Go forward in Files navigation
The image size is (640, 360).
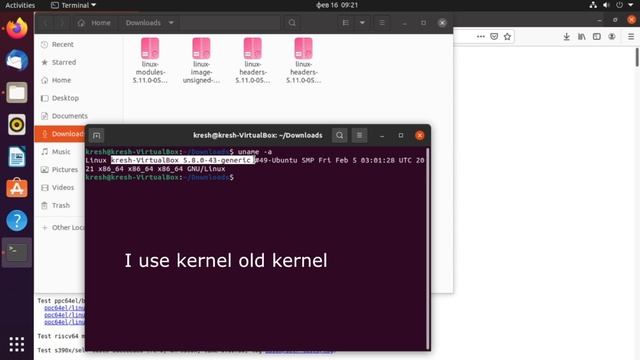click(x=61, y=23)
